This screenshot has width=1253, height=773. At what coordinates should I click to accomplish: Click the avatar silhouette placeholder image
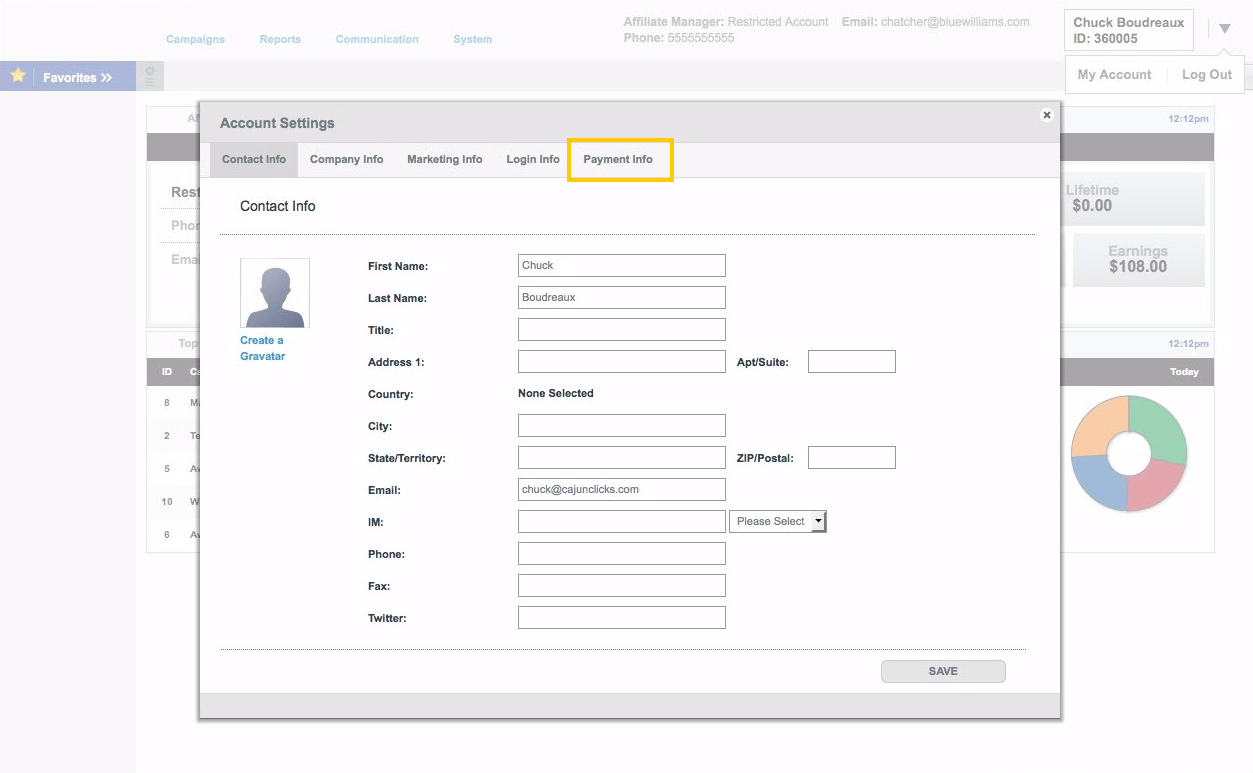pos(274,292)
